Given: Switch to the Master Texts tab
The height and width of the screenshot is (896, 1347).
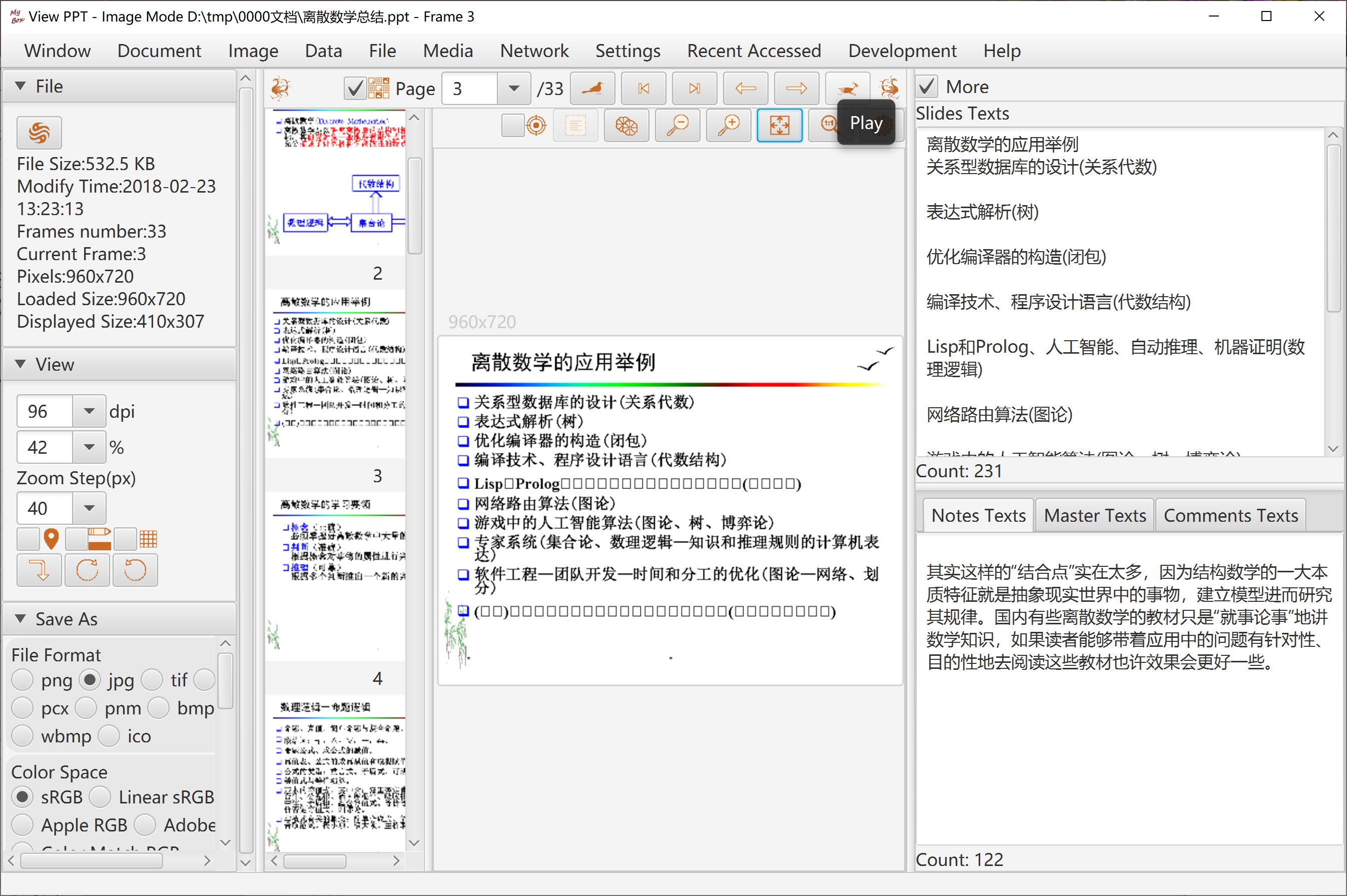Looking at the screenshot, I should [x=1094, y=515].
